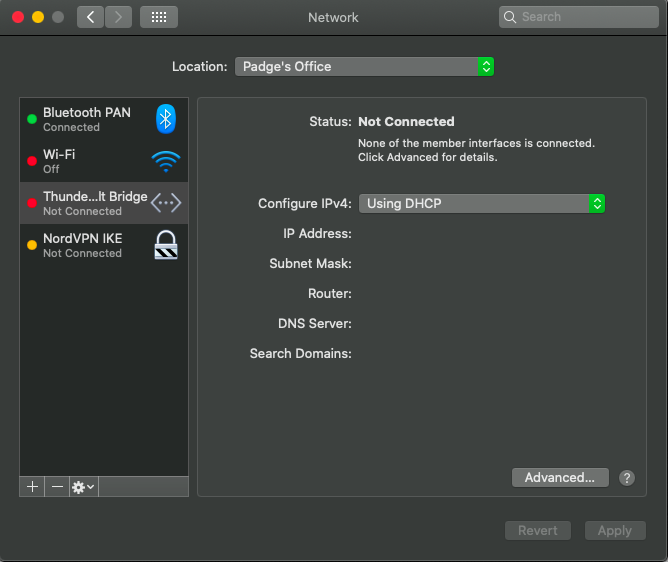Click the Bluetooth icon for Bluetooth PAN
Screen dimensions: 668x562
click(166, 119)
